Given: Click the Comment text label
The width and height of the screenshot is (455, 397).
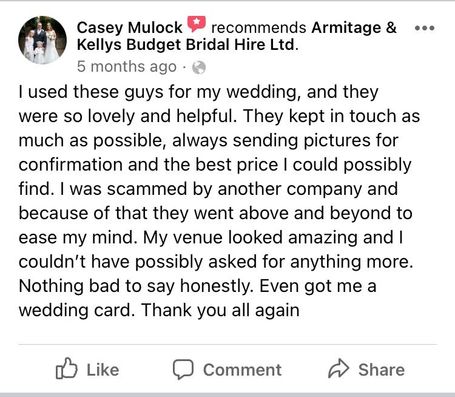Looking at the screenshot, I should point(242,370).
